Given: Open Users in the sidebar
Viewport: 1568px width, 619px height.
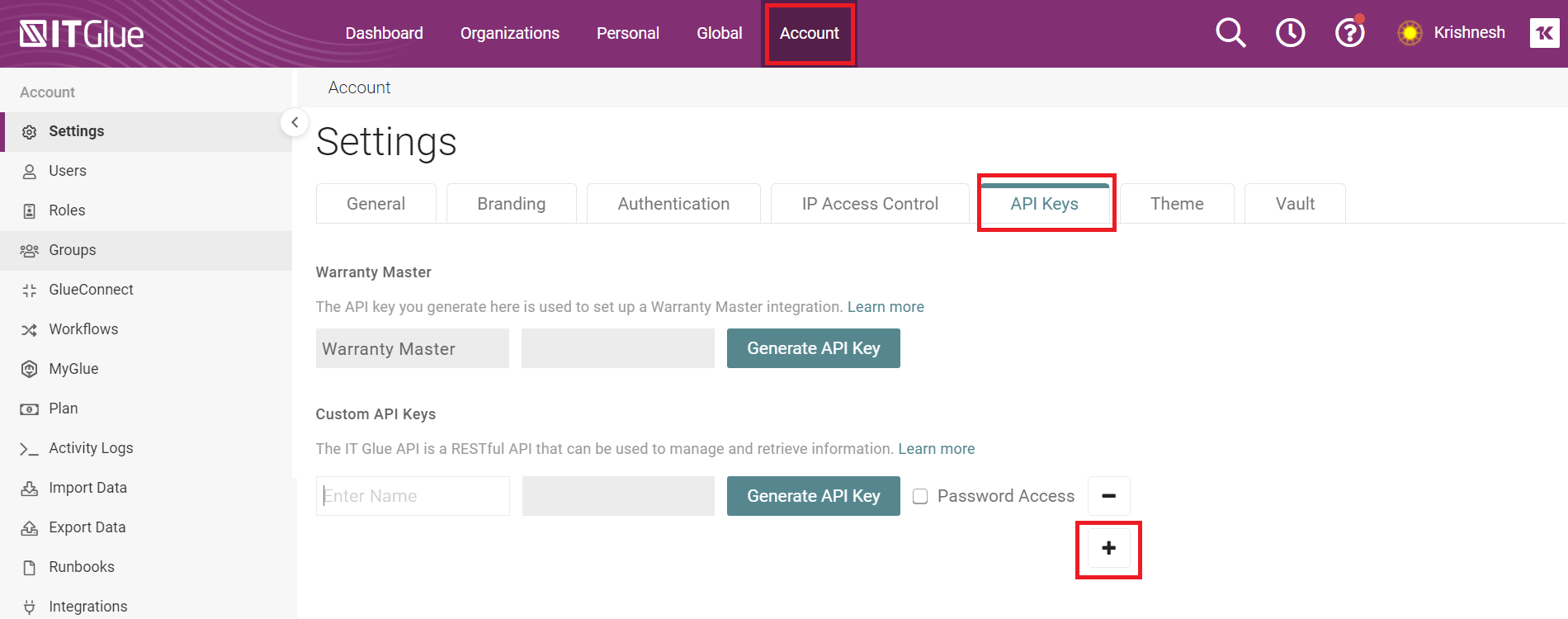Looking at the screenshot, I should coord(146,172).
